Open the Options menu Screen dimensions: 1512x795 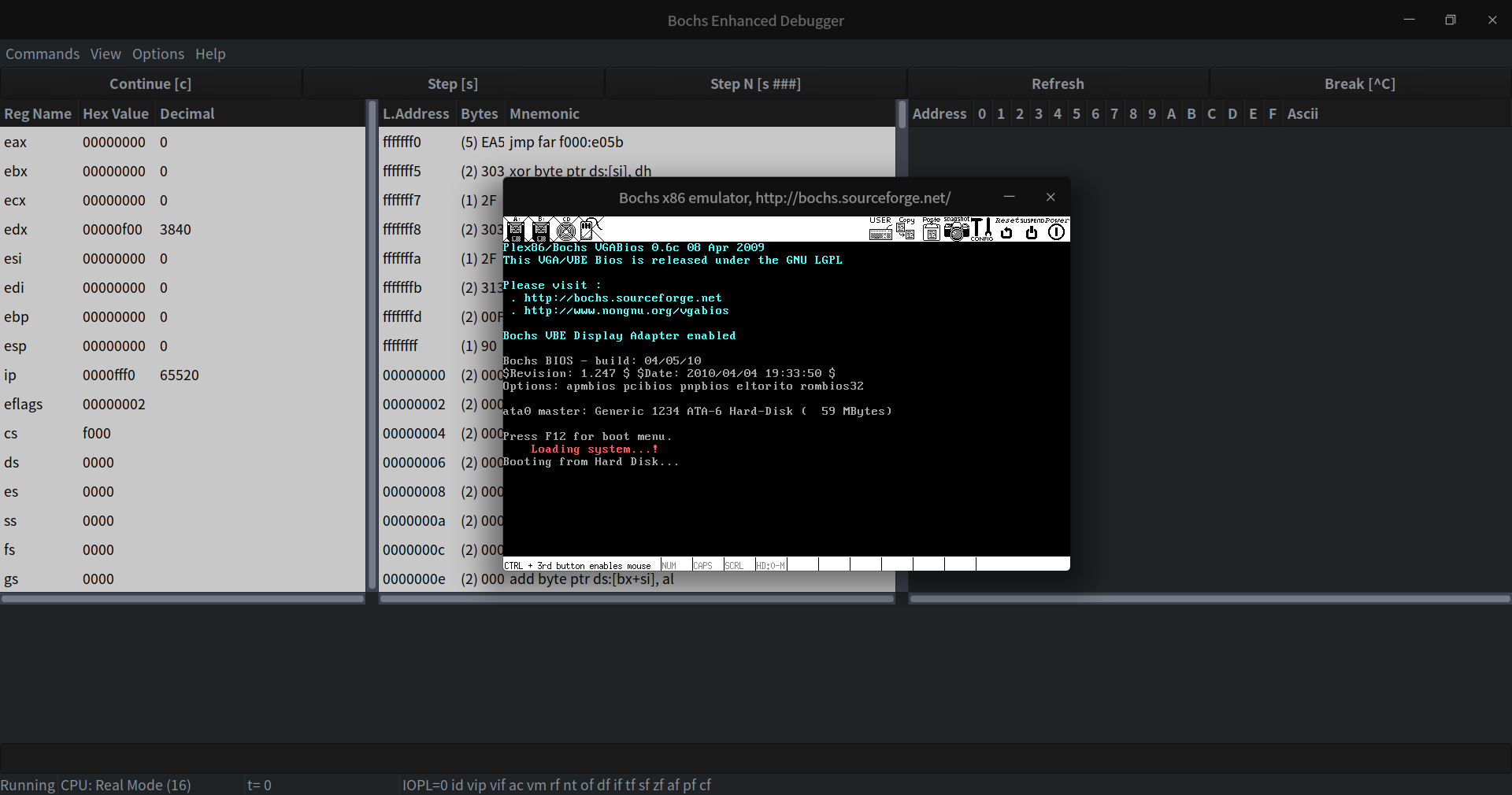(158, 54)
